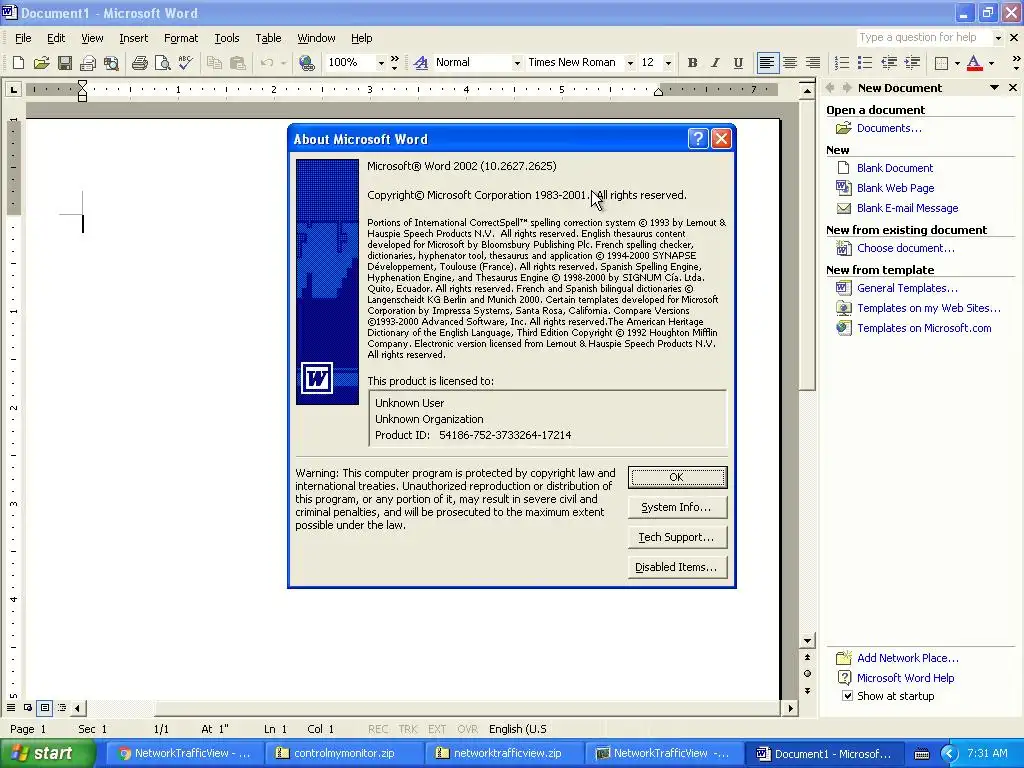This screenshot has width=1024, height=768.
Task: Click the Decrease Indent icon
Action: click(888, 63)
